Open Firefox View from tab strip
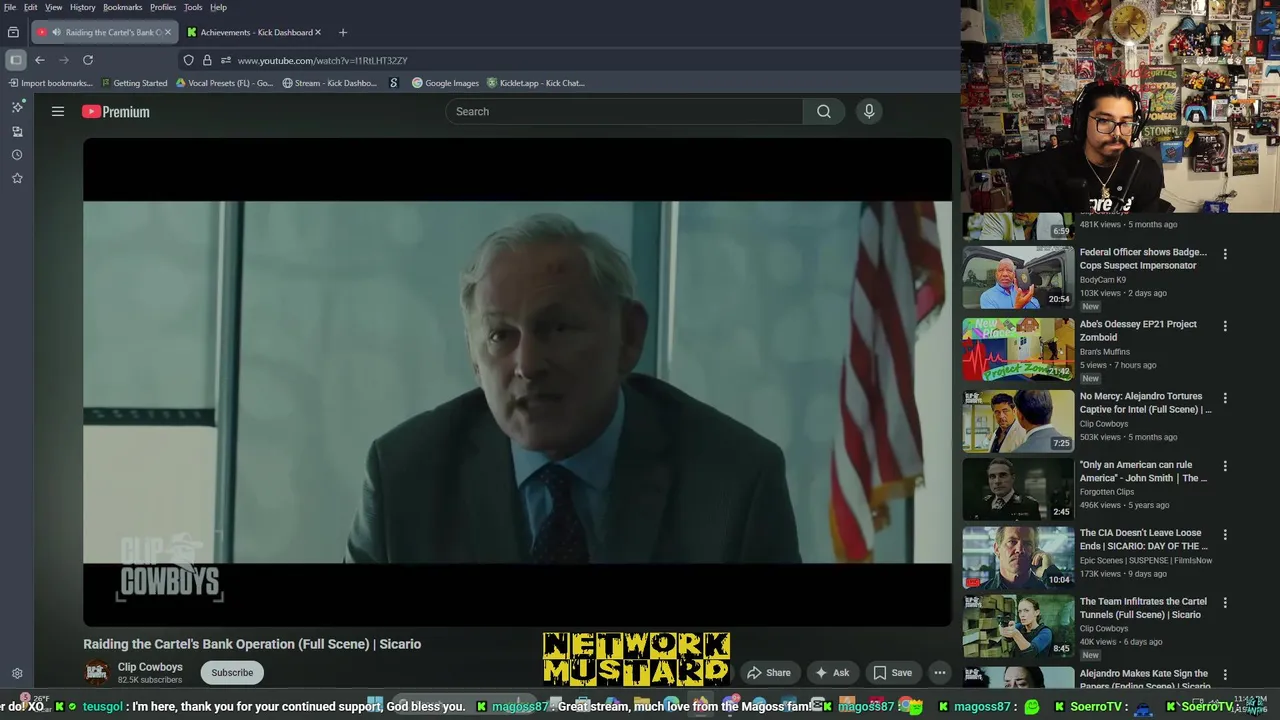1280x720 pixels. pyautogui.click(x=13, y=32)
